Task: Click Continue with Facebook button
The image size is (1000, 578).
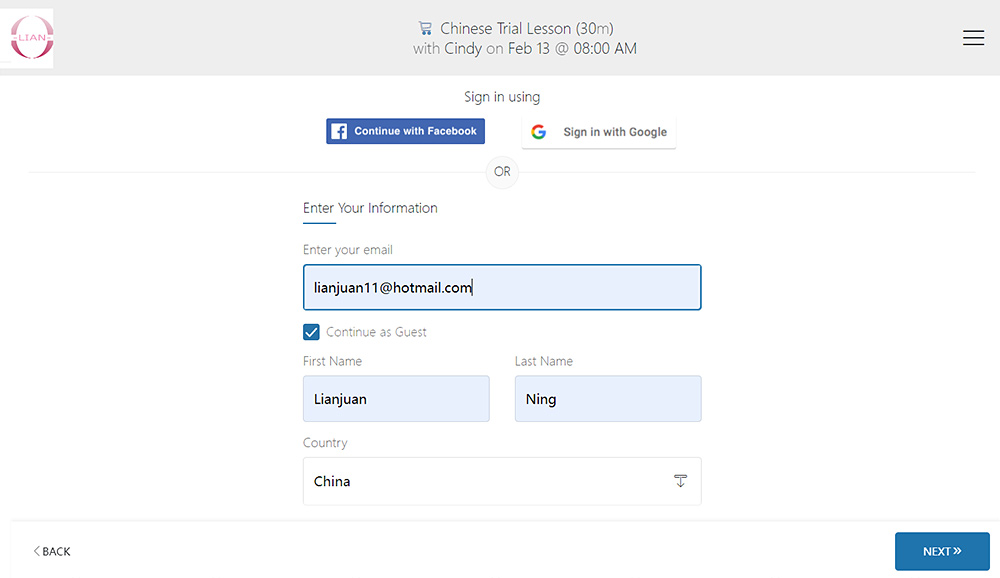Action: [406, 131]
